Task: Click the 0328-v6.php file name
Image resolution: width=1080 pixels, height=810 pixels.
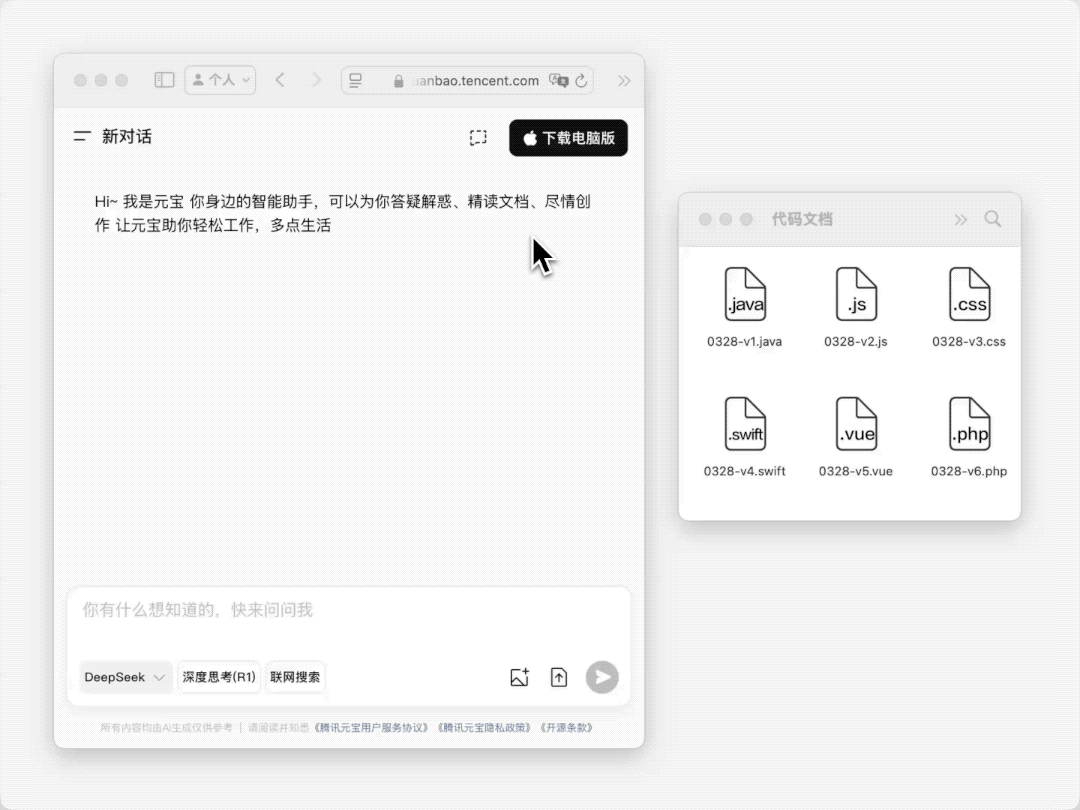Action: tap(969, 471)
